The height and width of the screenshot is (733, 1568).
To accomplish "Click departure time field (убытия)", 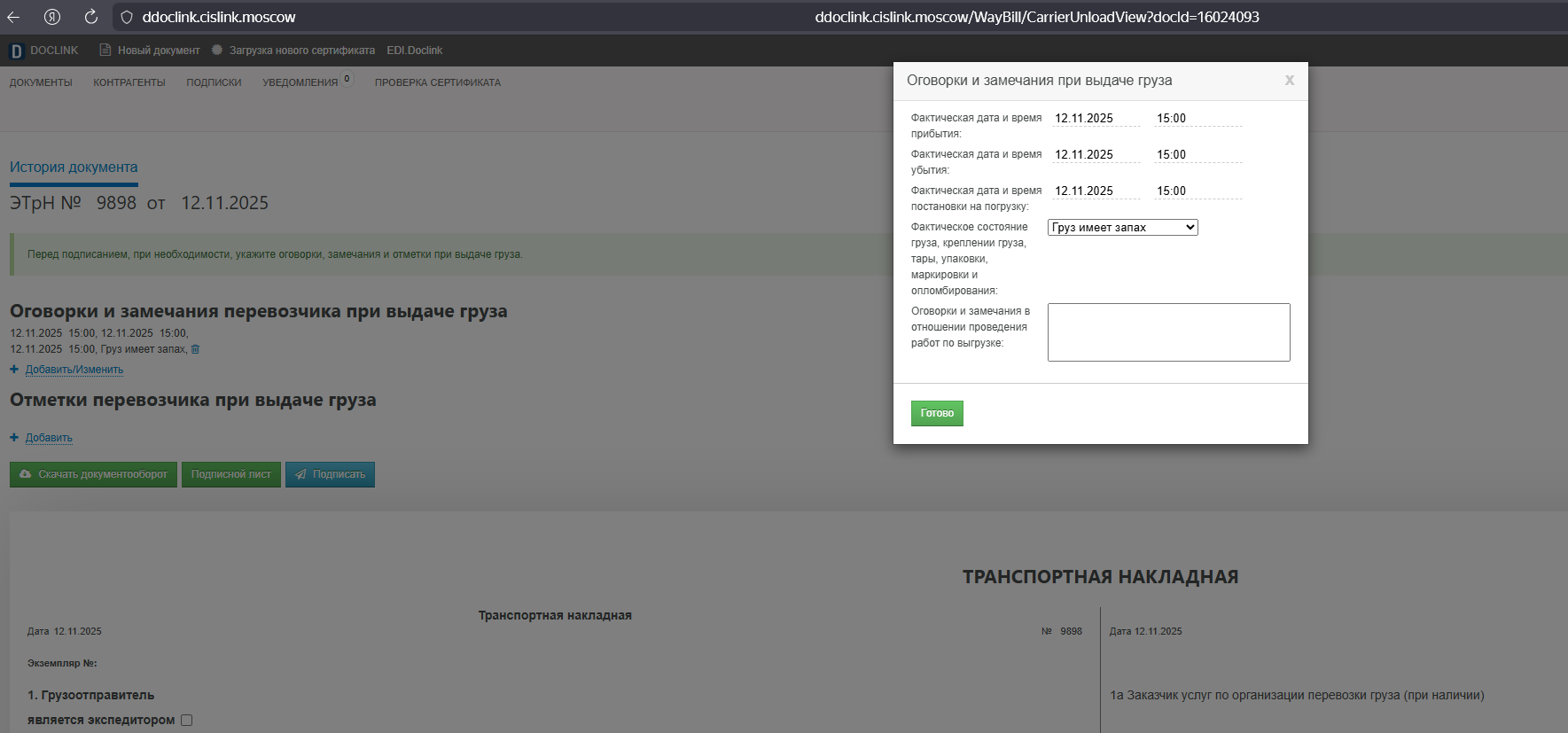I will pyautogui.click(x=1197, y=154).
